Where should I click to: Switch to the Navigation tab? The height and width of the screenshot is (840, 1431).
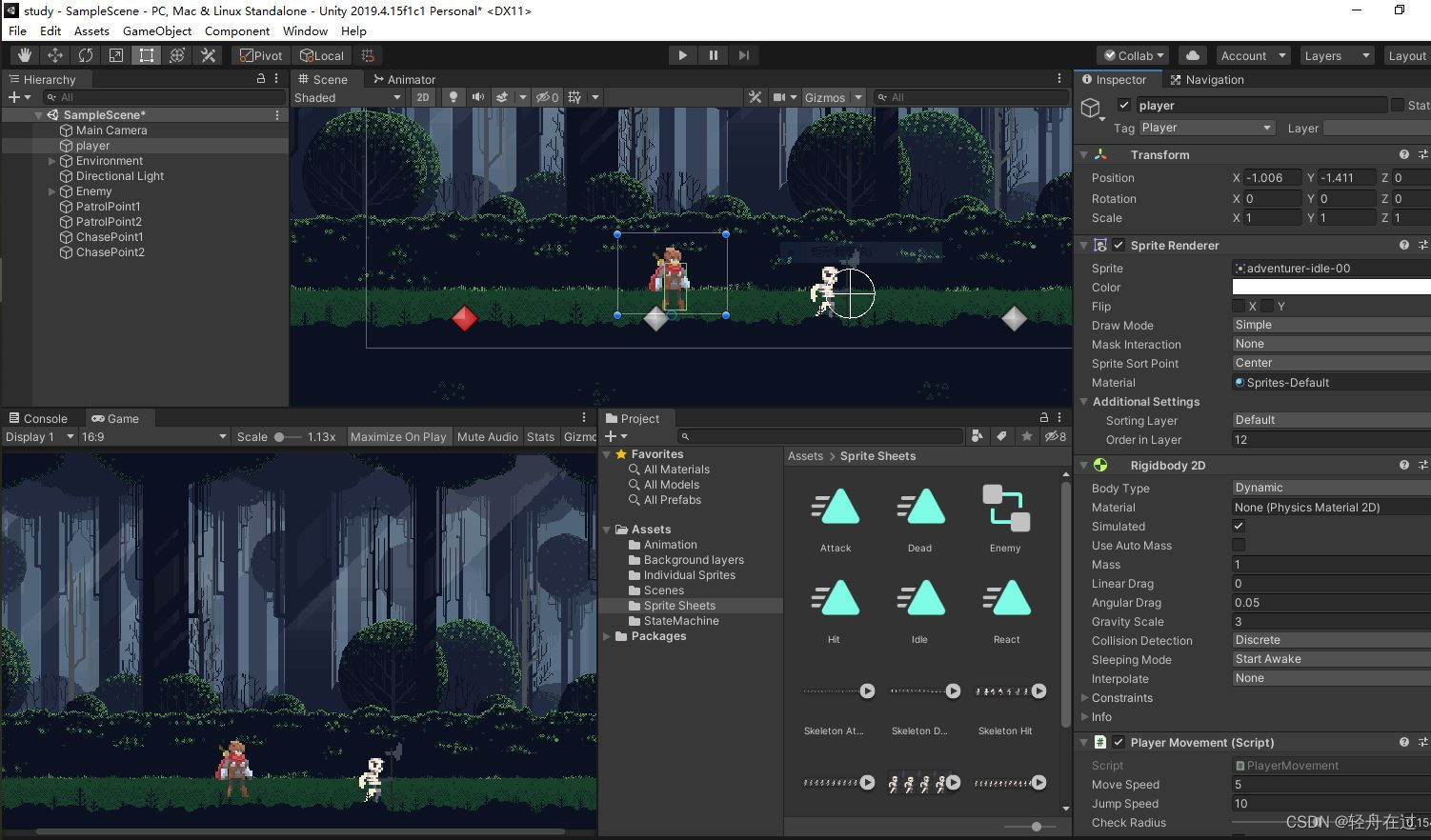tap(1207, 79)
